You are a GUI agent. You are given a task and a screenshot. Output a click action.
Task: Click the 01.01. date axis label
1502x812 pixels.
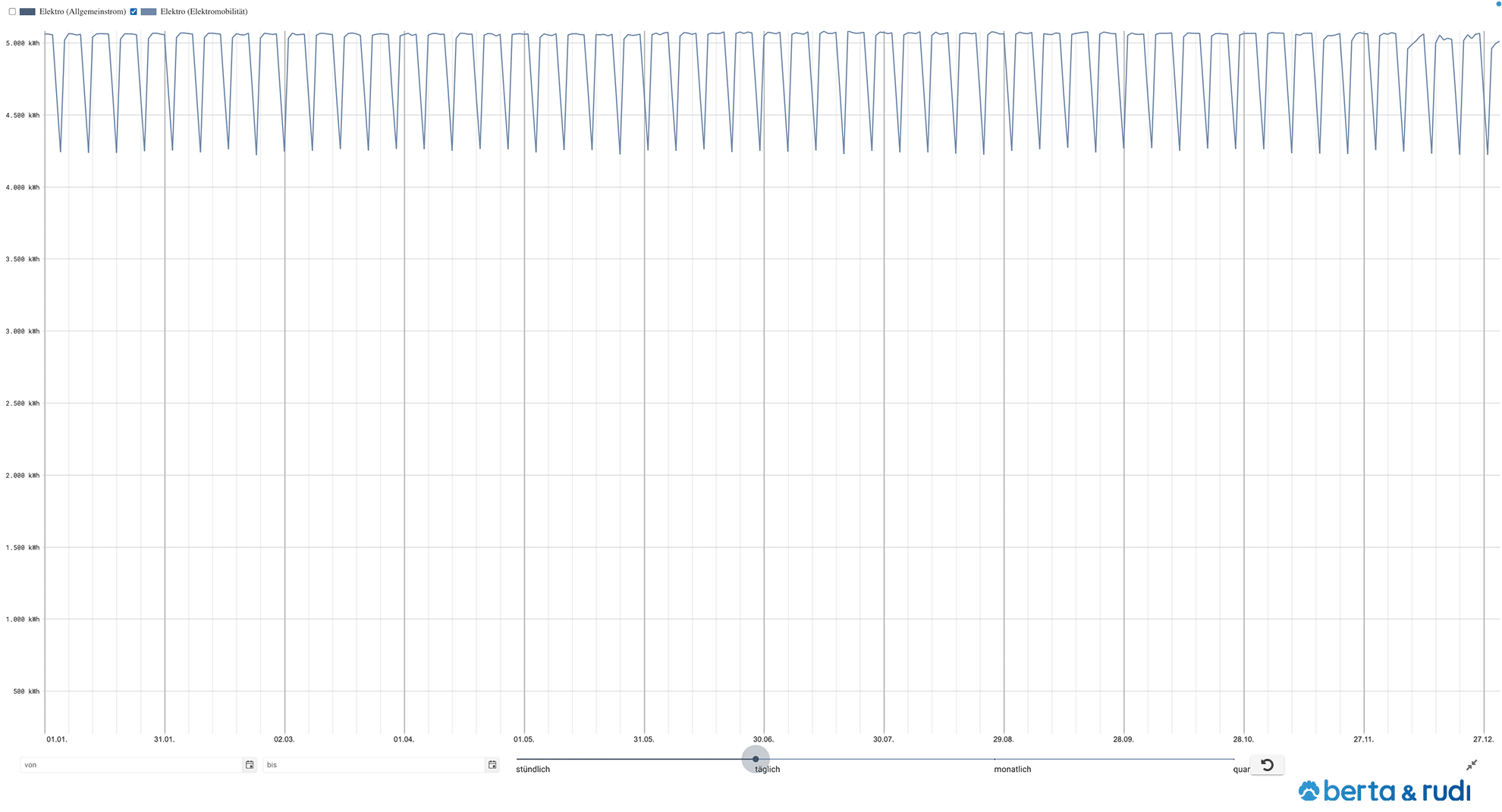(56, 739)
